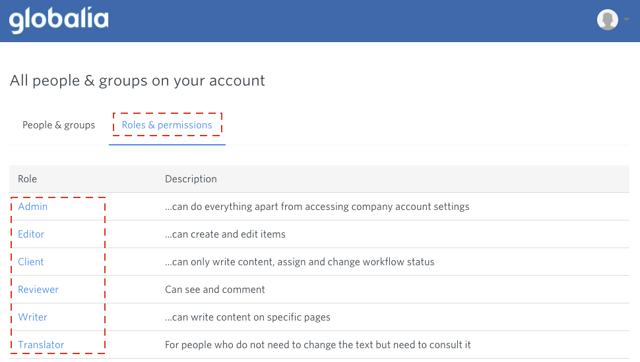The height and width of the screenshot is (362, 640).
Task: Open the Writer role link
Action: click(x=32, y=317)
